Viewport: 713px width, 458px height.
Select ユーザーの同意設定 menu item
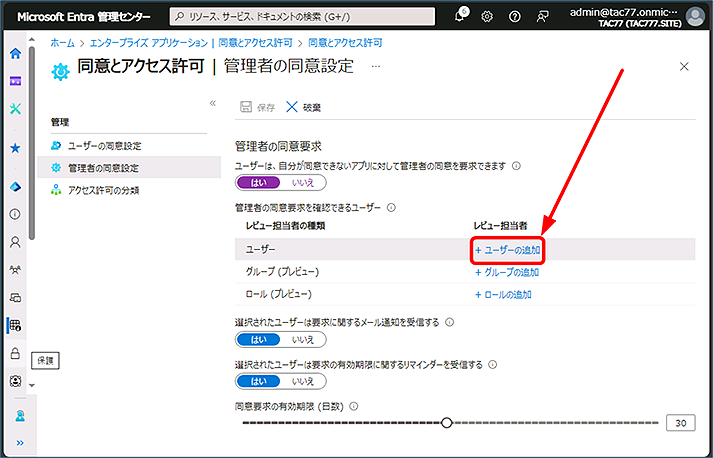[x=129, y=146]
